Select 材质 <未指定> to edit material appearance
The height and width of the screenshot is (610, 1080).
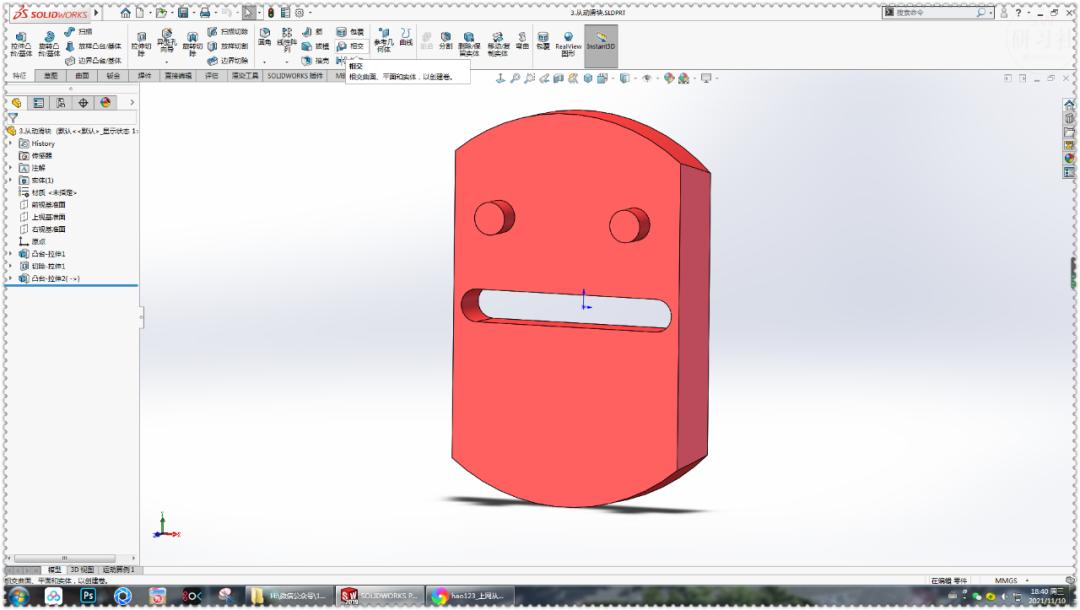click(55, 192)
